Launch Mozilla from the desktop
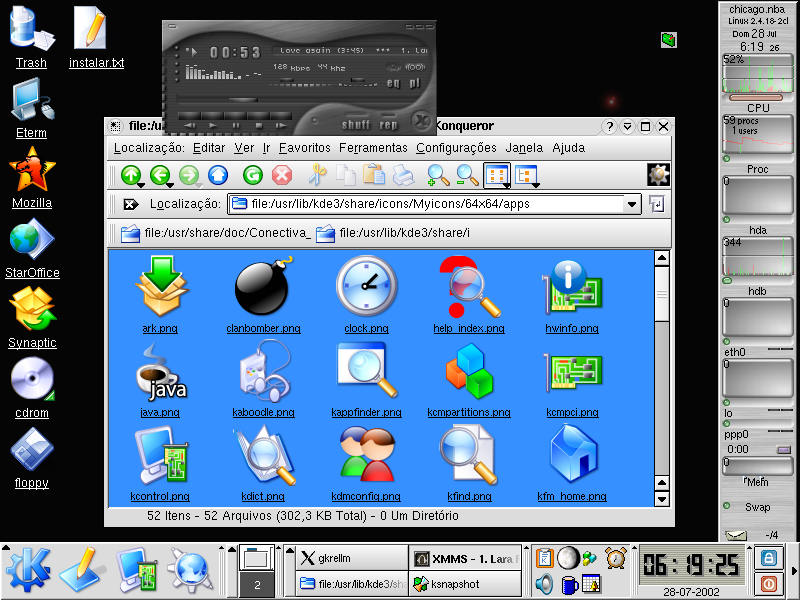 click(x=32, y=178)
